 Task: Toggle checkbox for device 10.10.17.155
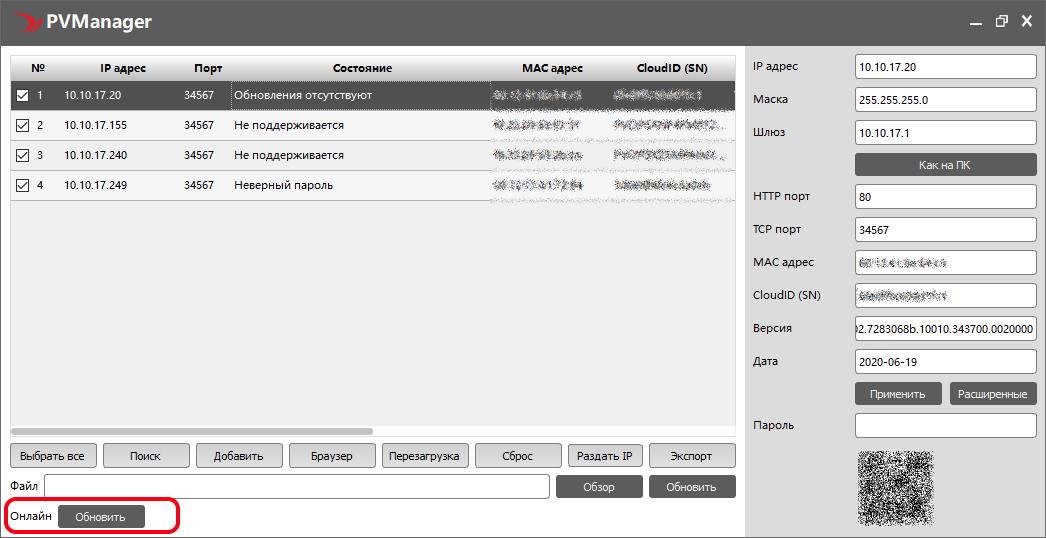[22, 125]
